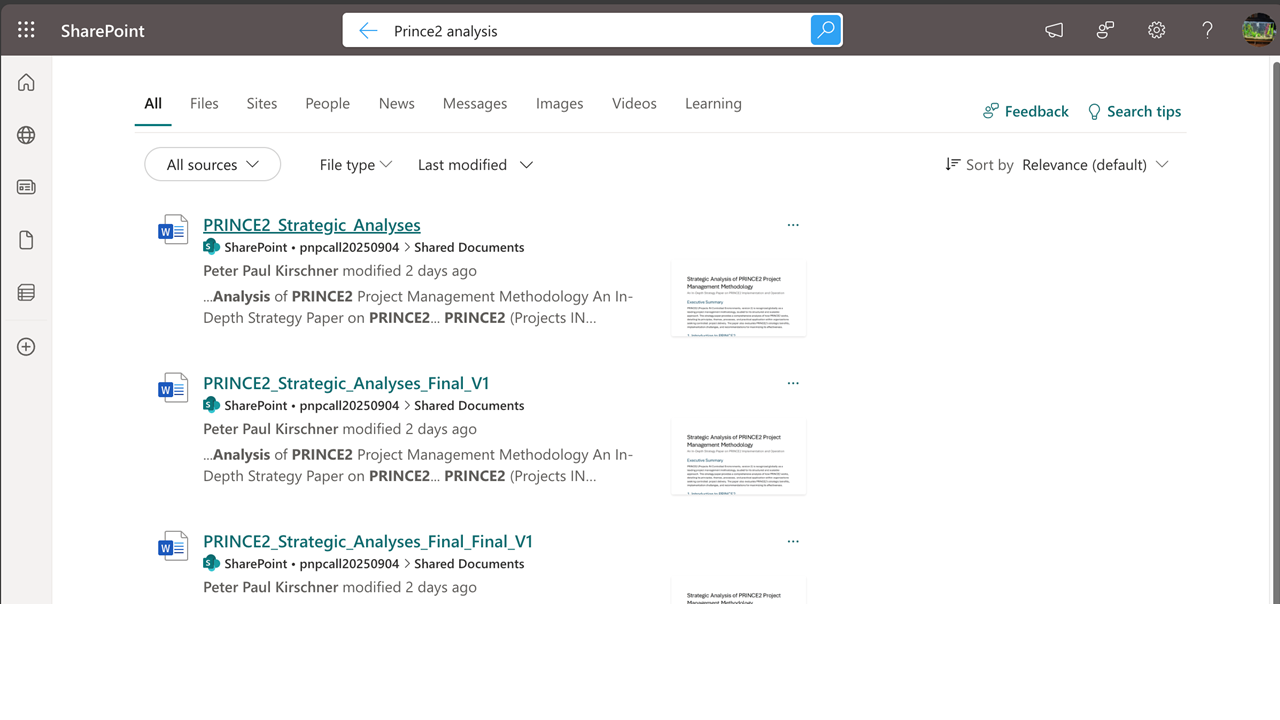Open the news icon in left rail
This screenshot has height=720, width=1280.
(26, 187)
